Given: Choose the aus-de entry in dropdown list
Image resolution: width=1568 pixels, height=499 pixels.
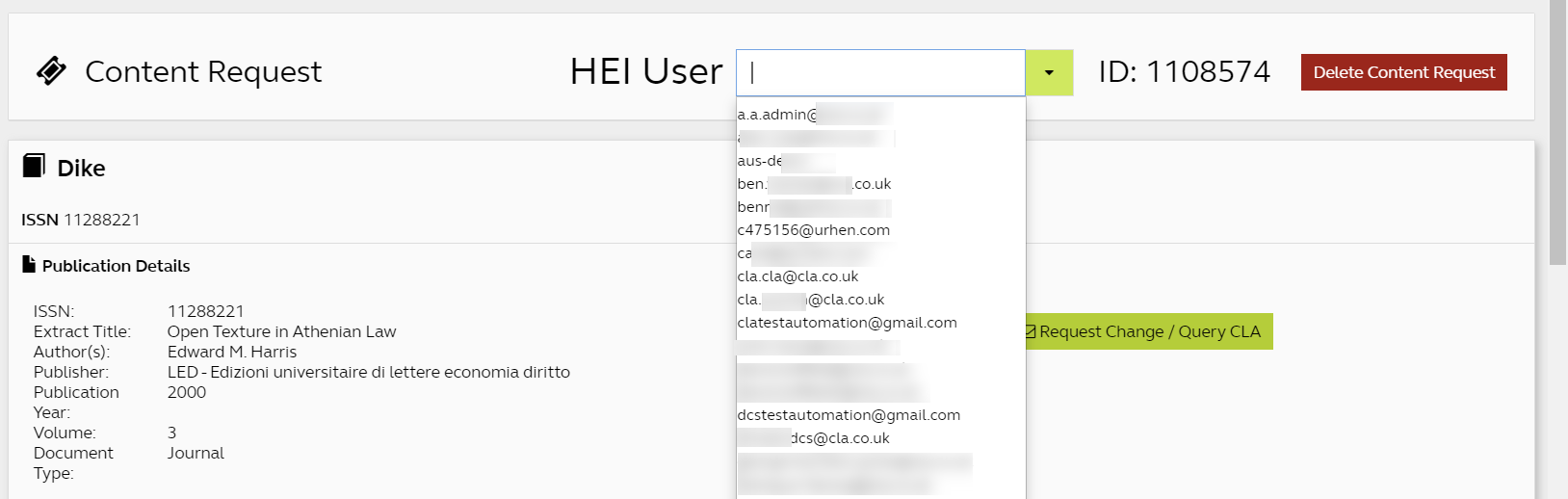Looking at the screenshot, I should pyautogui.click(x=785, y=161).
